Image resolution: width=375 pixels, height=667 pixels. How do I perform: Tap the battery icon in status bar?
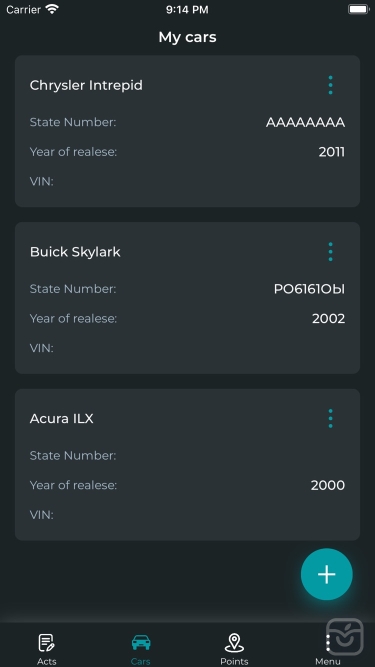[358, 9]
